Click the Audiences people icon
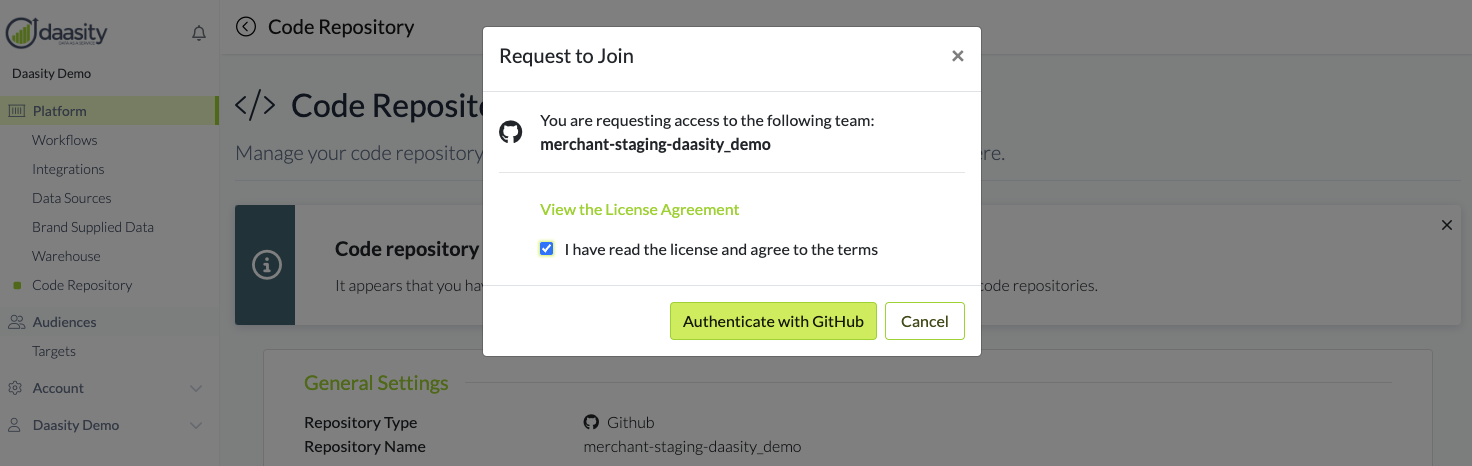Screen dimensions: 1472x466 16,322
